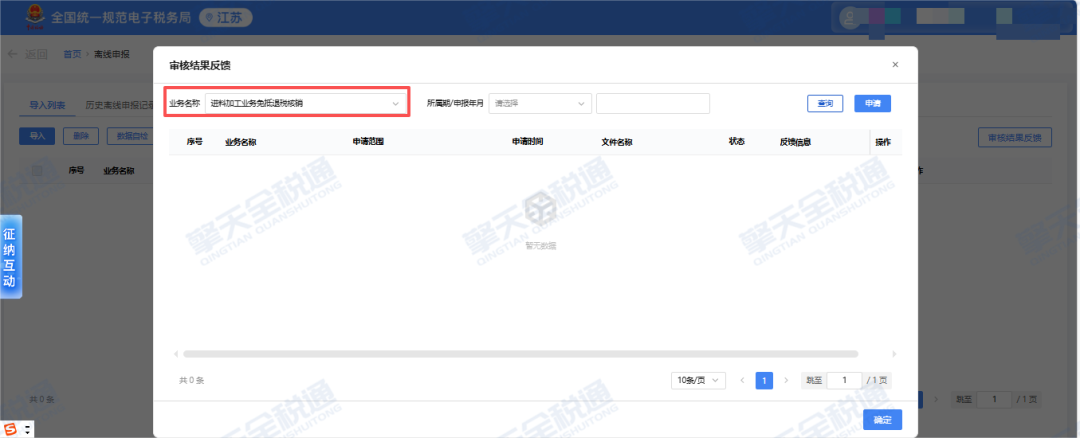
Task: Click the 反馈信息 column header
Action: click(796, 142)
